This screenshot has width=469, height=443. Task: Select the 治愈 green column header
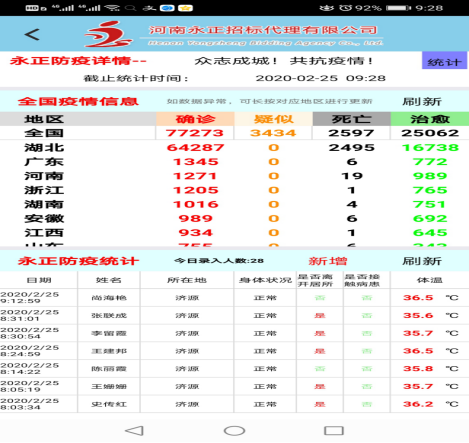[x=430, y=119]
